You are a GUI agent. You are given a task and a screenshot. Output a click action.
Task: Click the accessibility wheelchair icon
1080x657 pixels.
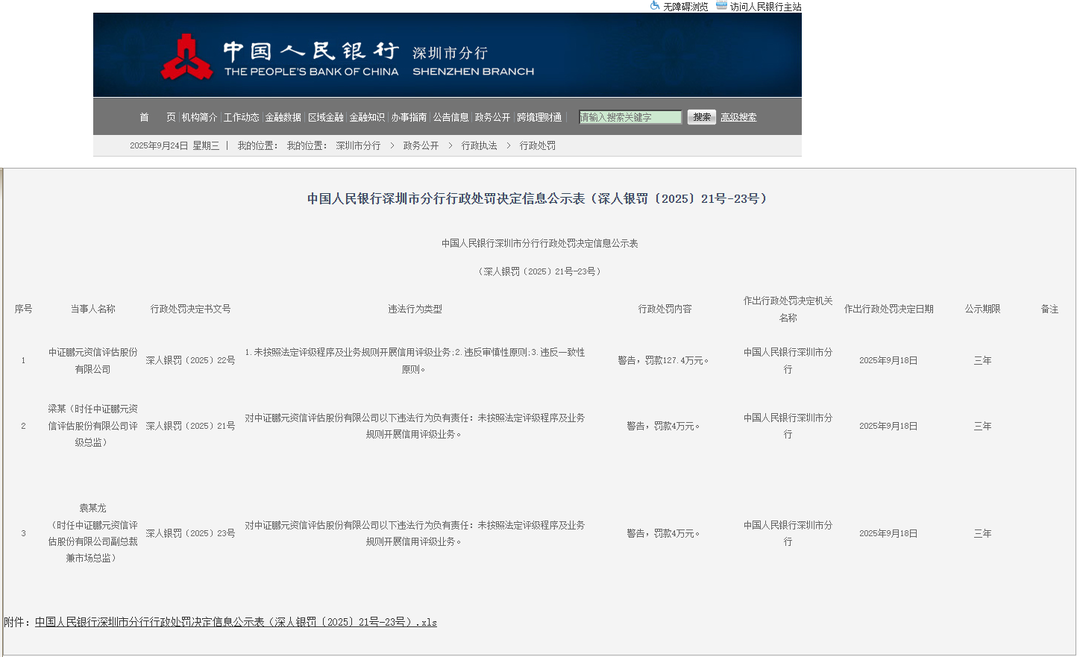pyautogui.click(x=655, y=6)
